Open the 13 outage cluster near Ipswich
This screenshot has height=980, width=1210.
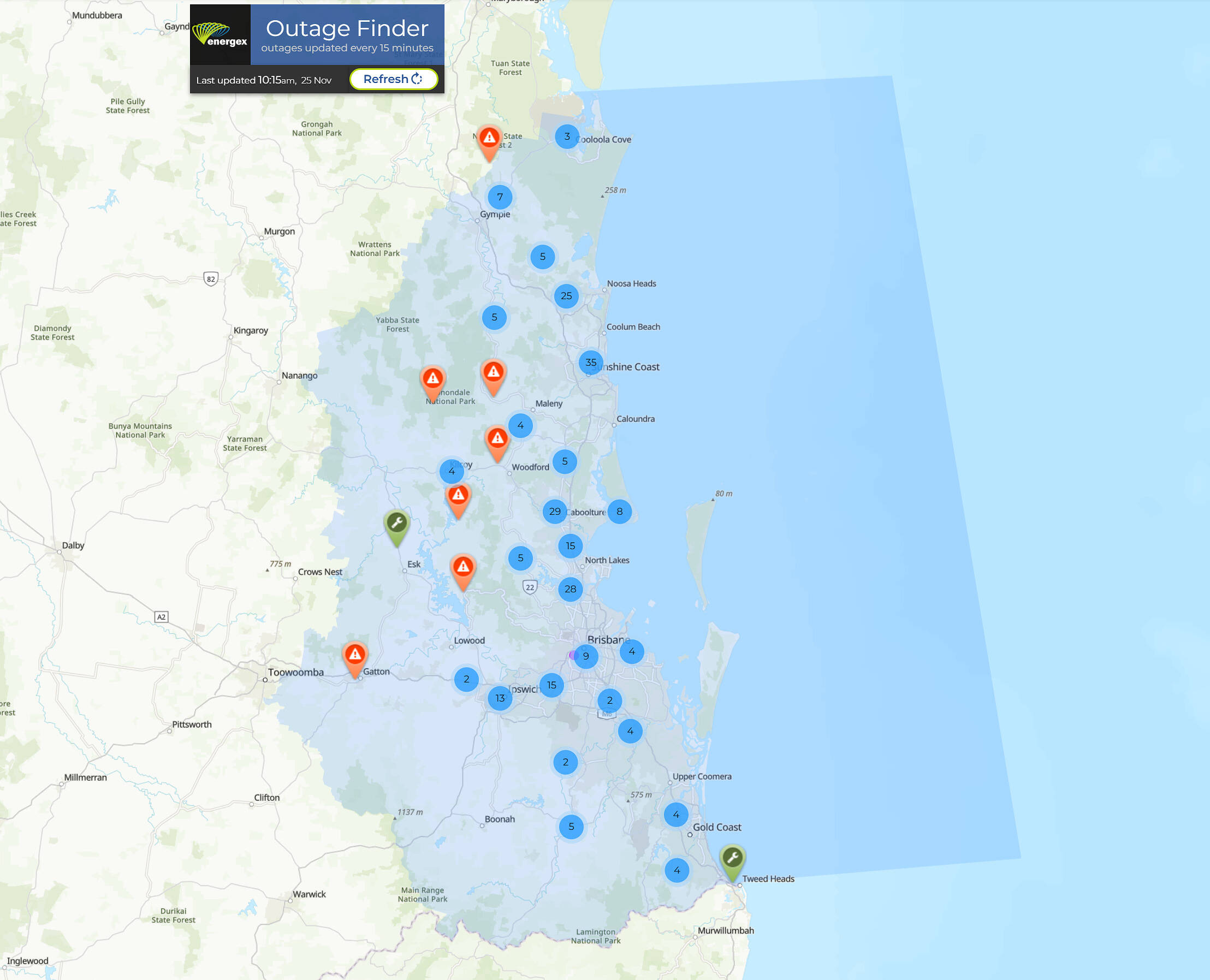500,698
